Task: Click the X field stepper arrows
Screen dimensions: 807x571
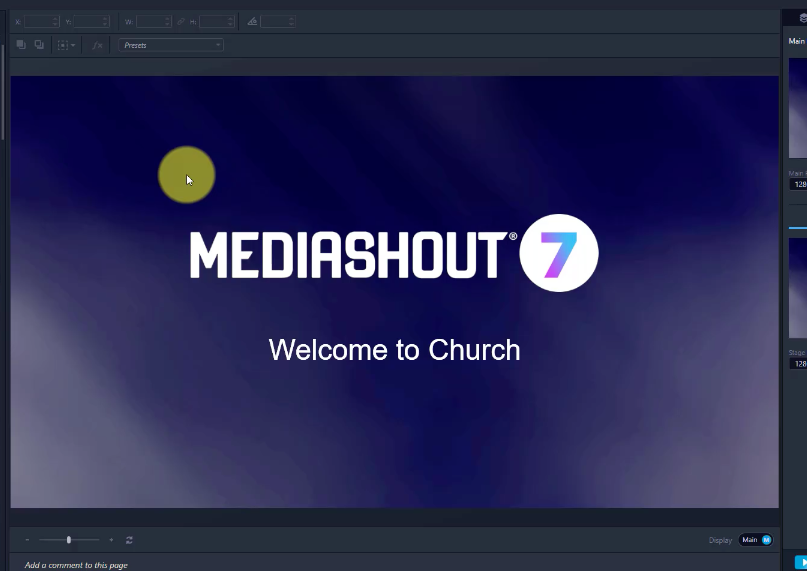Action: click(55, 22)
